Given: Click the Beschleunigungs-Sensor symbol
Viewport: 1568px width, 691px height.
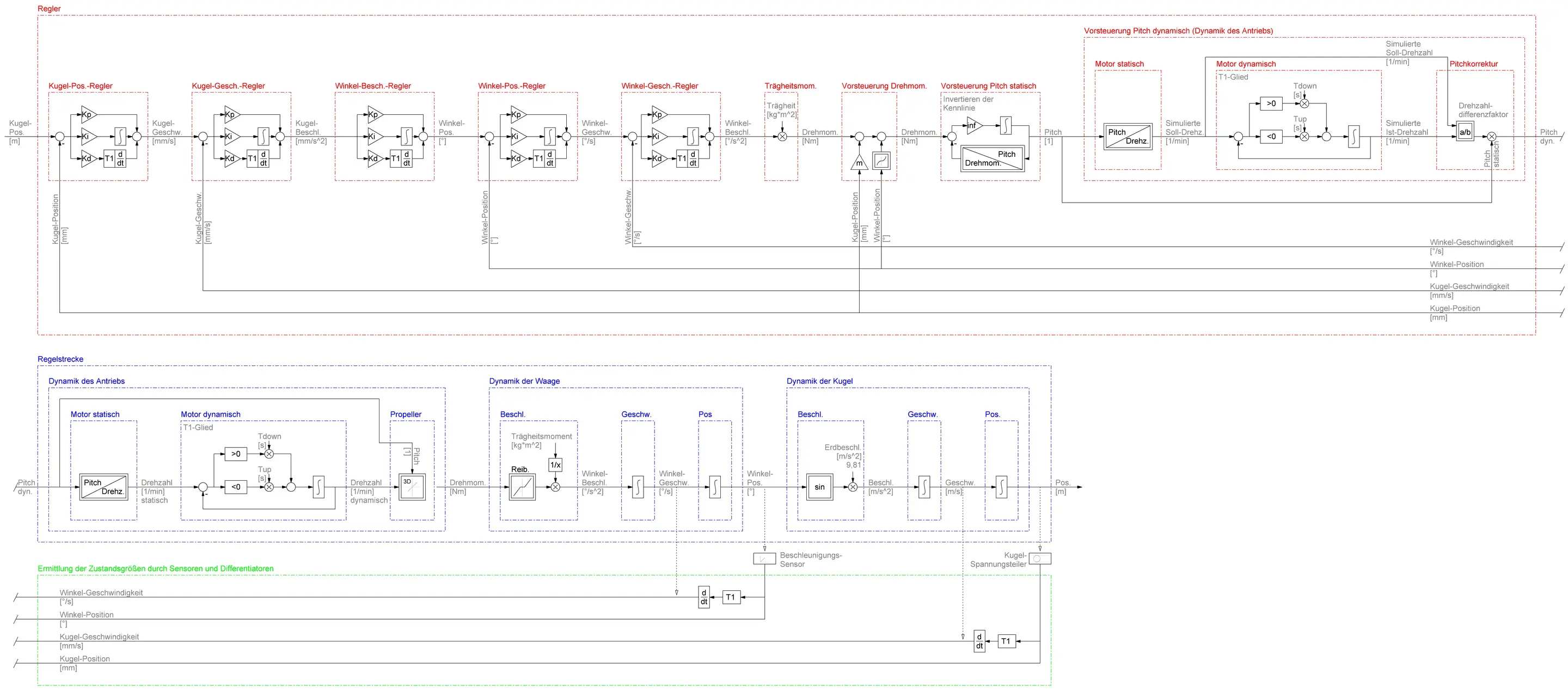Looking at the screenshot, I should [764, 558].
